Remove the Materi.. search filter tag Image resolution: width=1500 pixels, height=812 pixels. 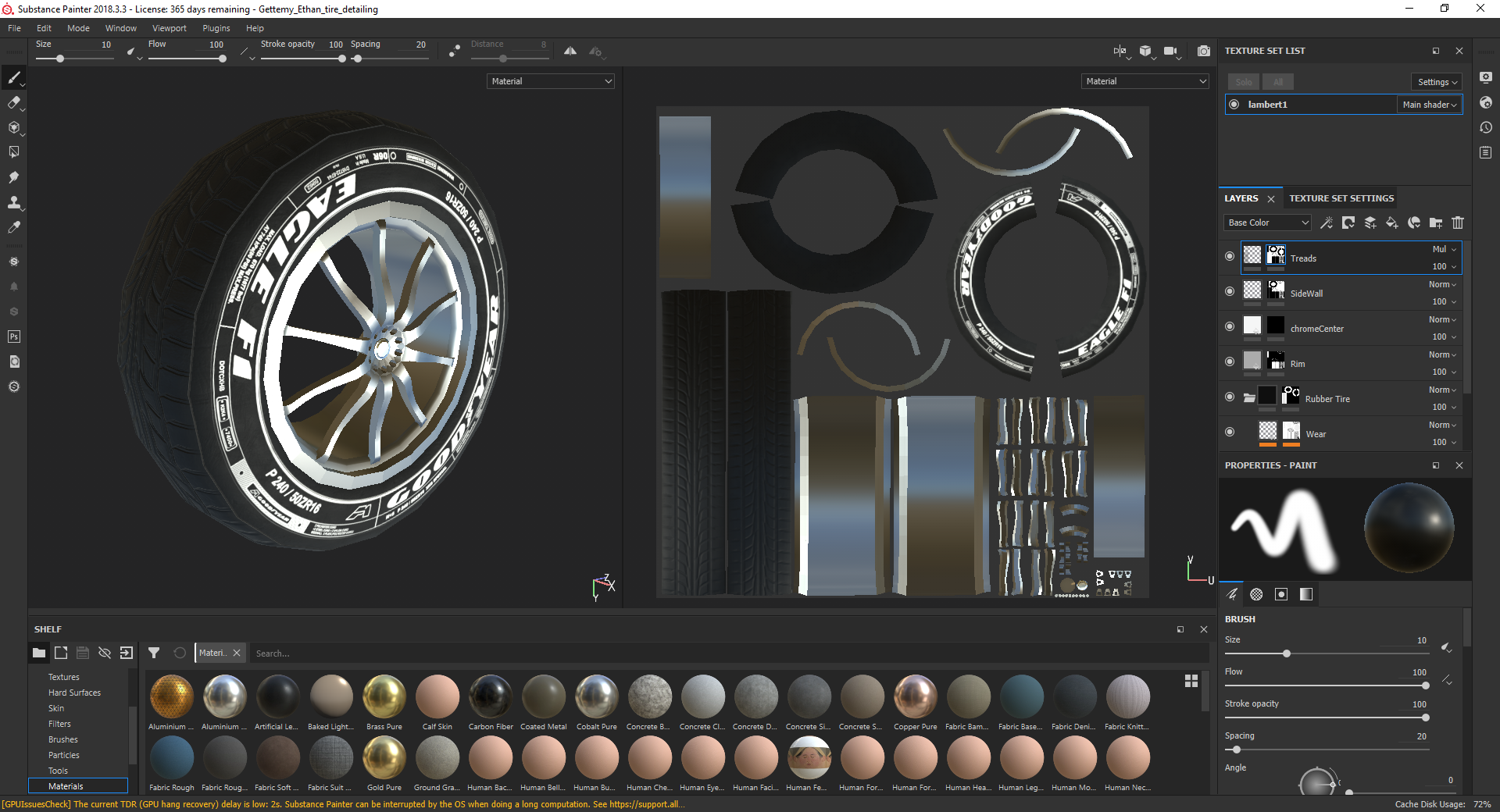click(237, 653)
